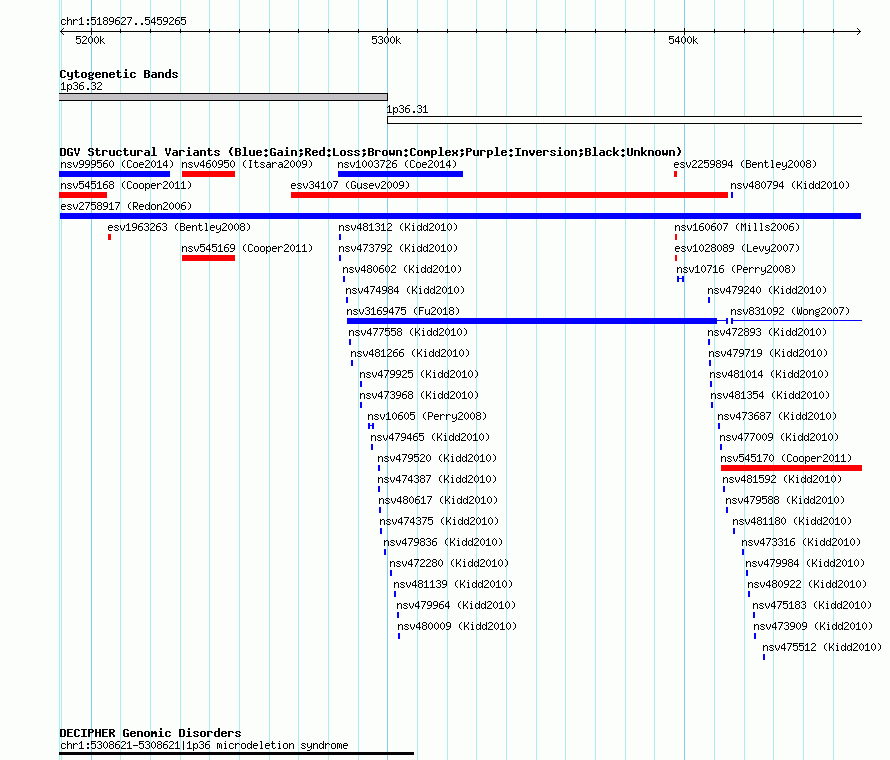Select nsv473909 (Kidd2010) variant

pyautogui.click(x=813, y=626)
